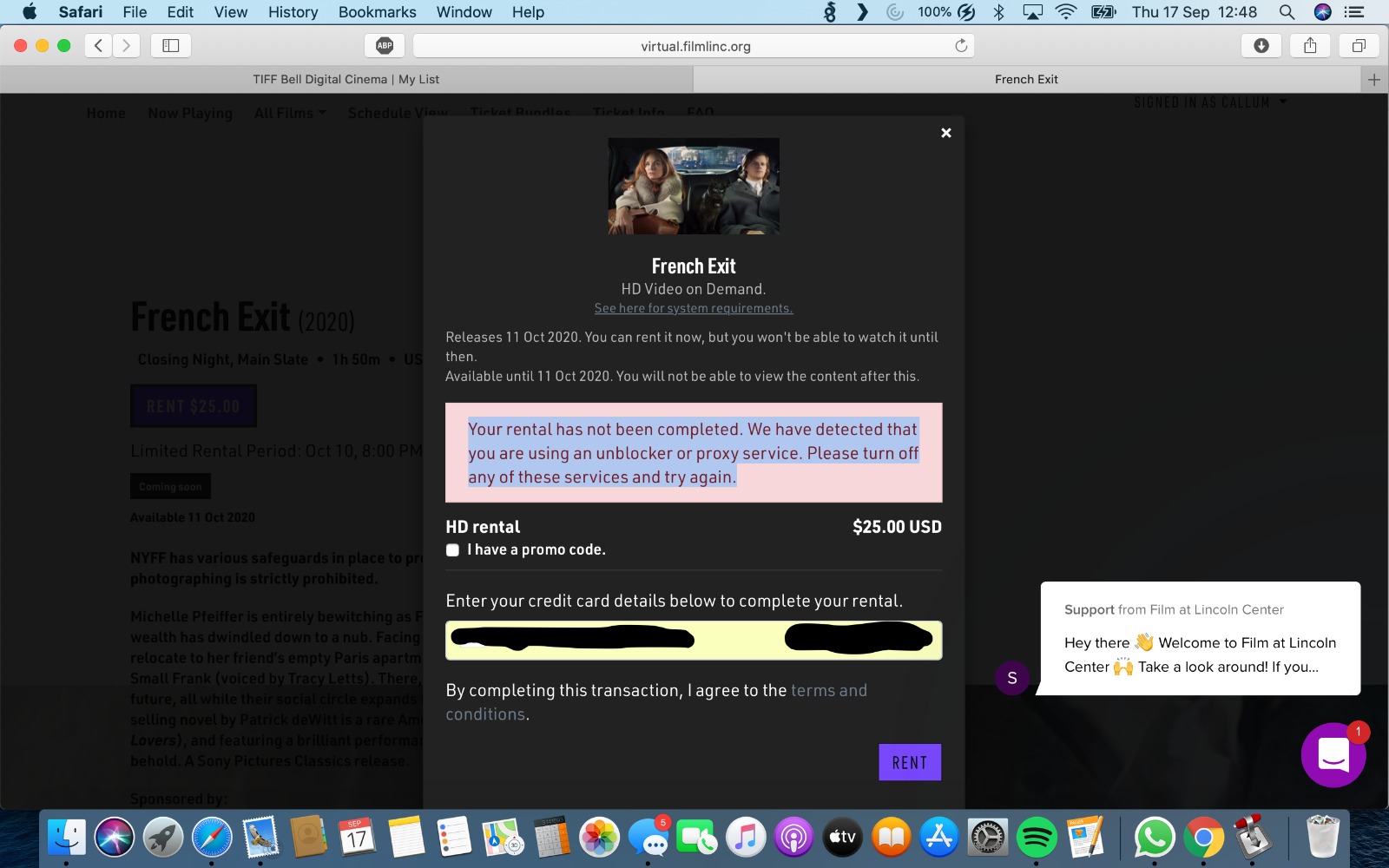1389x868 pixels.
Task: Open Spotify in the Dock
Action: [1037, 838]
